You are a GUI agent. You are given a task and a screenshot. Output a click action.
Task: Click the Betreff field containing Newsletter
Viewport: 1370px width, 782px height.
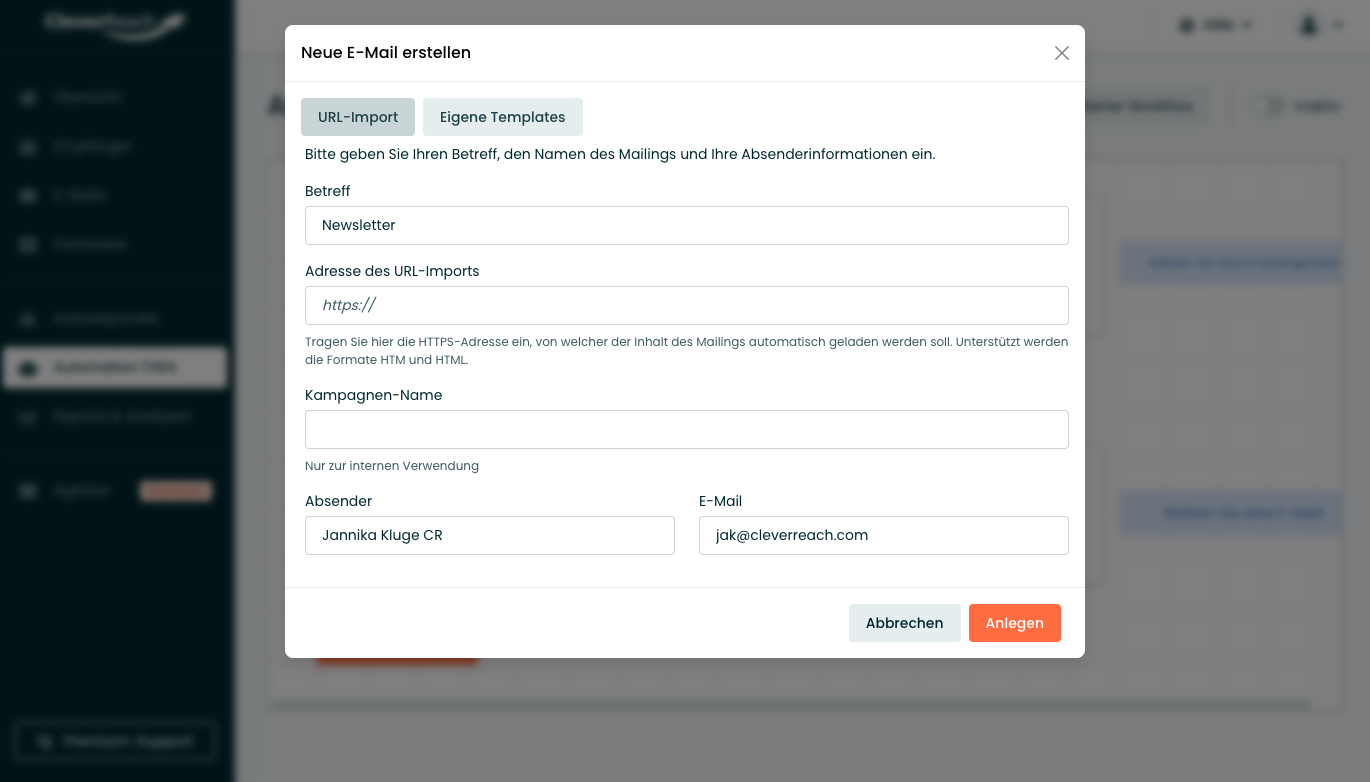tap(687, 225)
